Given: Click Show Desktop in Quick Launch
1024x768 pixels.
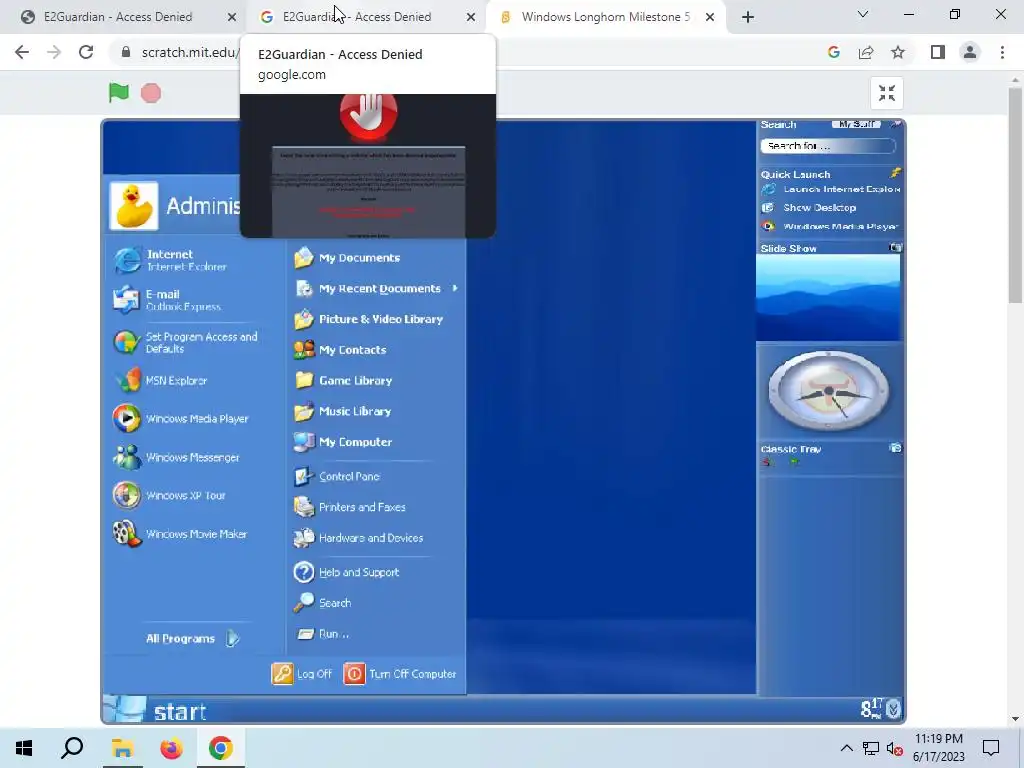Looking at the screenshot, I should click(808, 207).
